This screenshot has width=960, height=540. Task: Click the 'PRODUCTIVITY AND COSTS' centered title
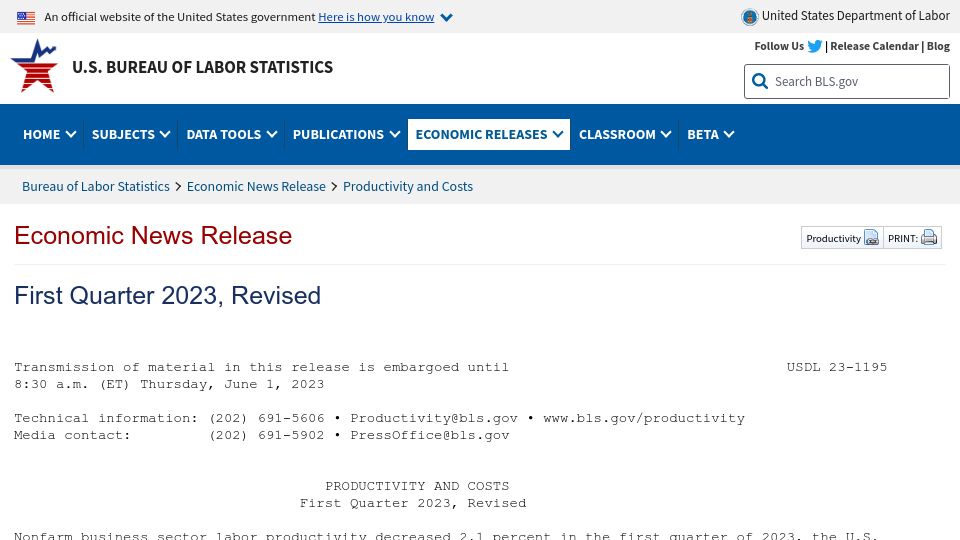click(x=417, y=486)
